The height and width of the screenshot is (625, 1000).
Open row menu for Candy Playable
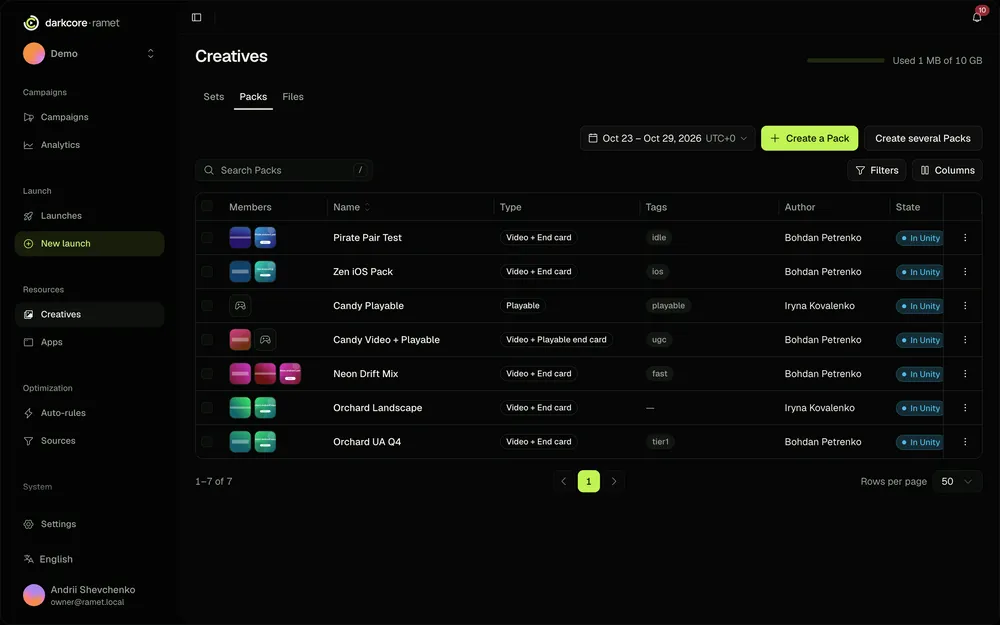pyautogui.click(x=965, y=306)
